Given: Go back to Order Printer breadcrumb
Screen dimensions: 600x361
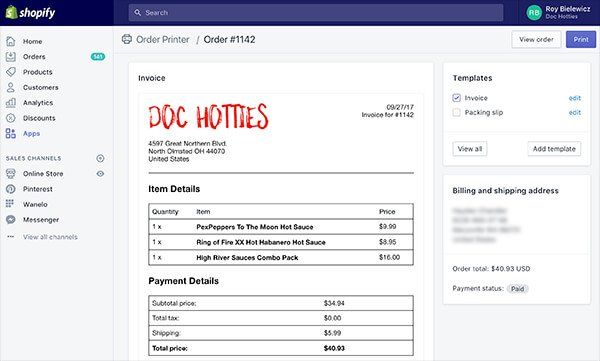Looking at the screenshot, I should pos(163,39).
